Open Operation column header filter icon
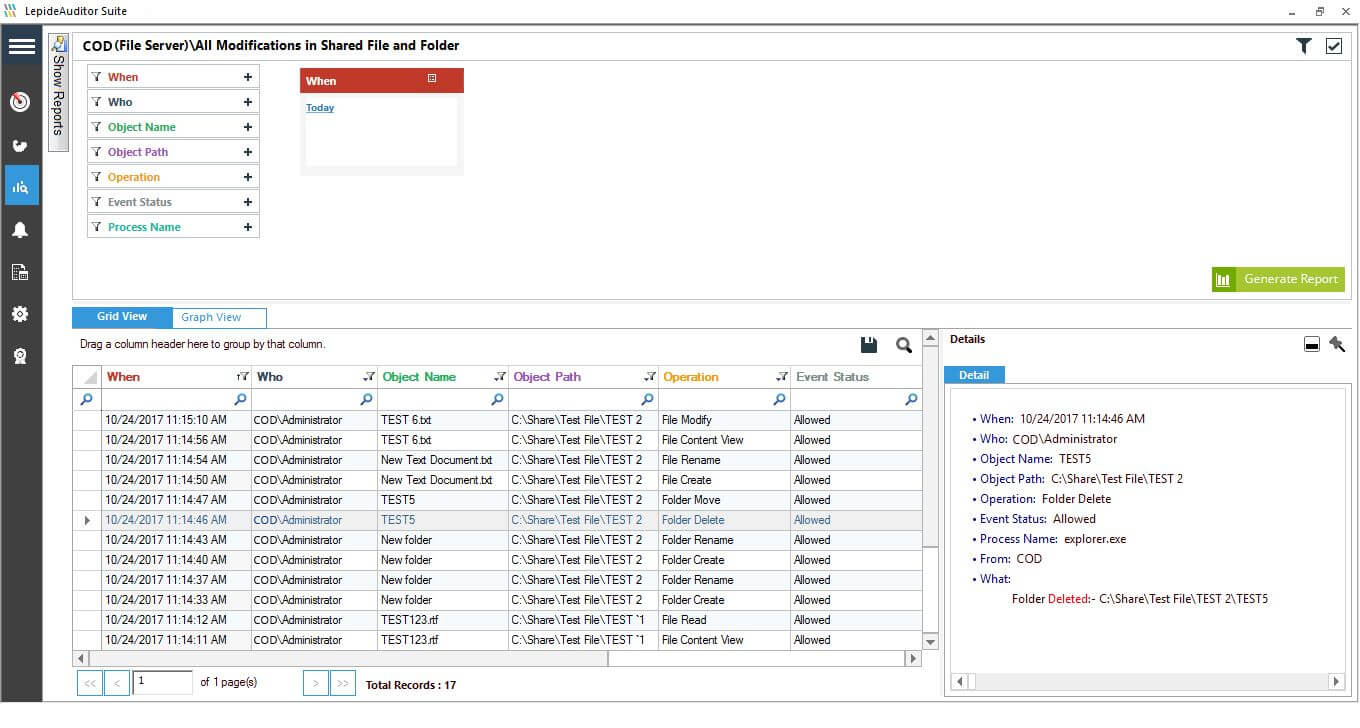The image size is (1360, 728). pos(782,377)
